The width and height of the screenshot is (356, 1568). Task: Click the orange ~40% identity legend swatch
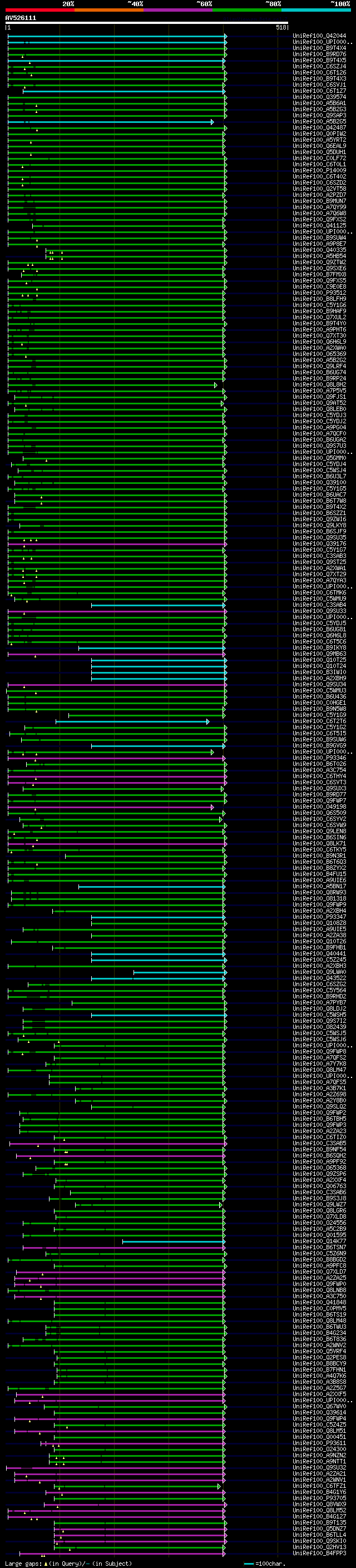tap(109, 11)
